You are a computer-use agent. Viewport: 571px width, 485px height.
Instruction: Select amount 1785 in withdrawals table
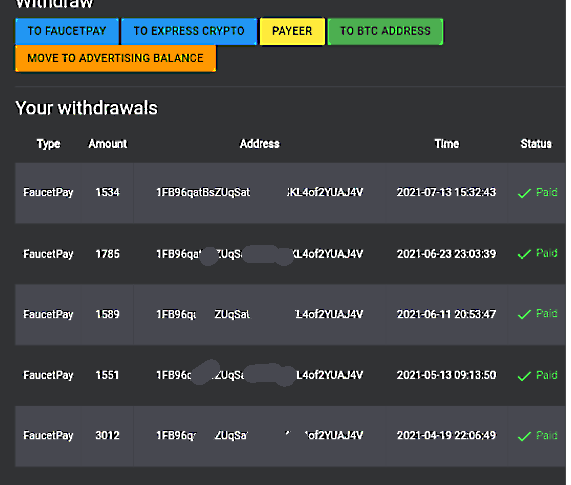click(x=107, y=254)
